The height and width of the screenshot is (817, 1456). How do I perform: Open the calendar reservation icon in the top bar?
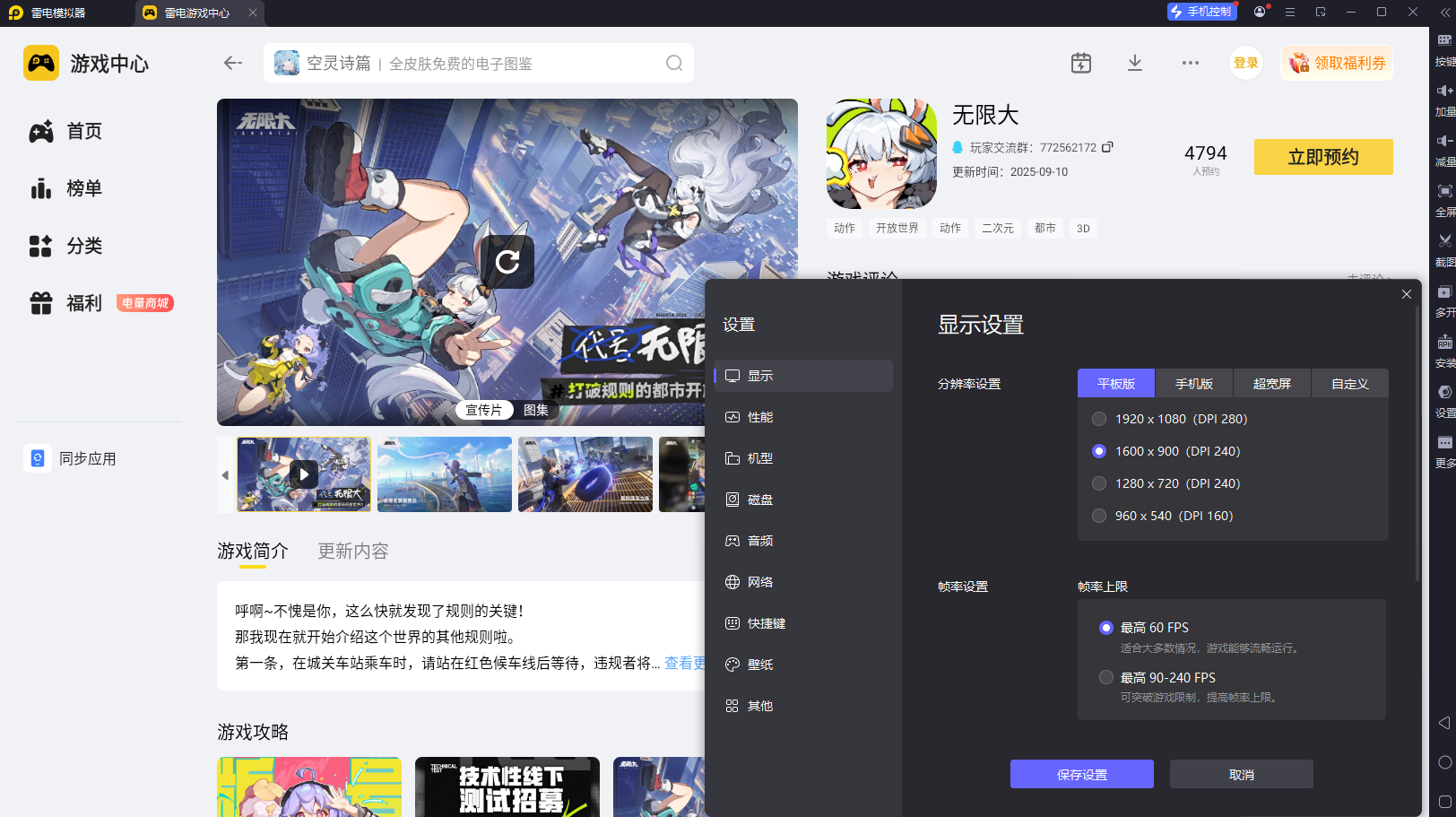1080,63
